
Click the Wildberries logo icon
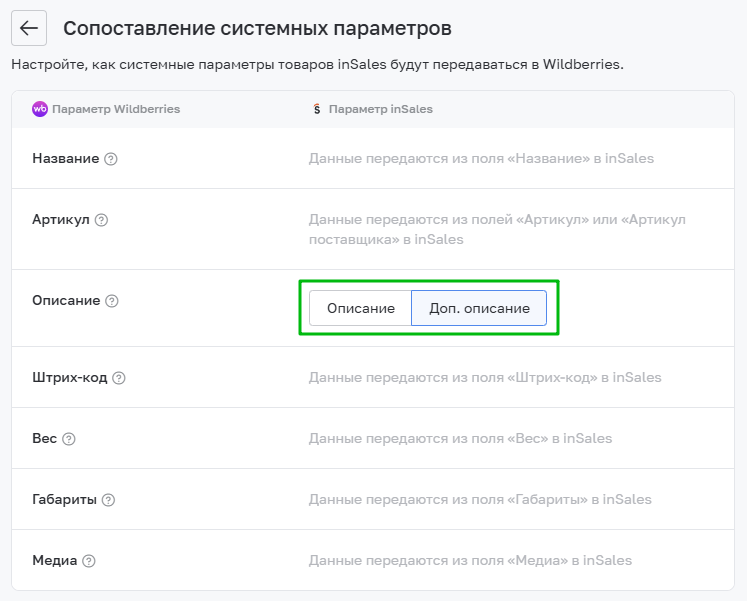39,109
